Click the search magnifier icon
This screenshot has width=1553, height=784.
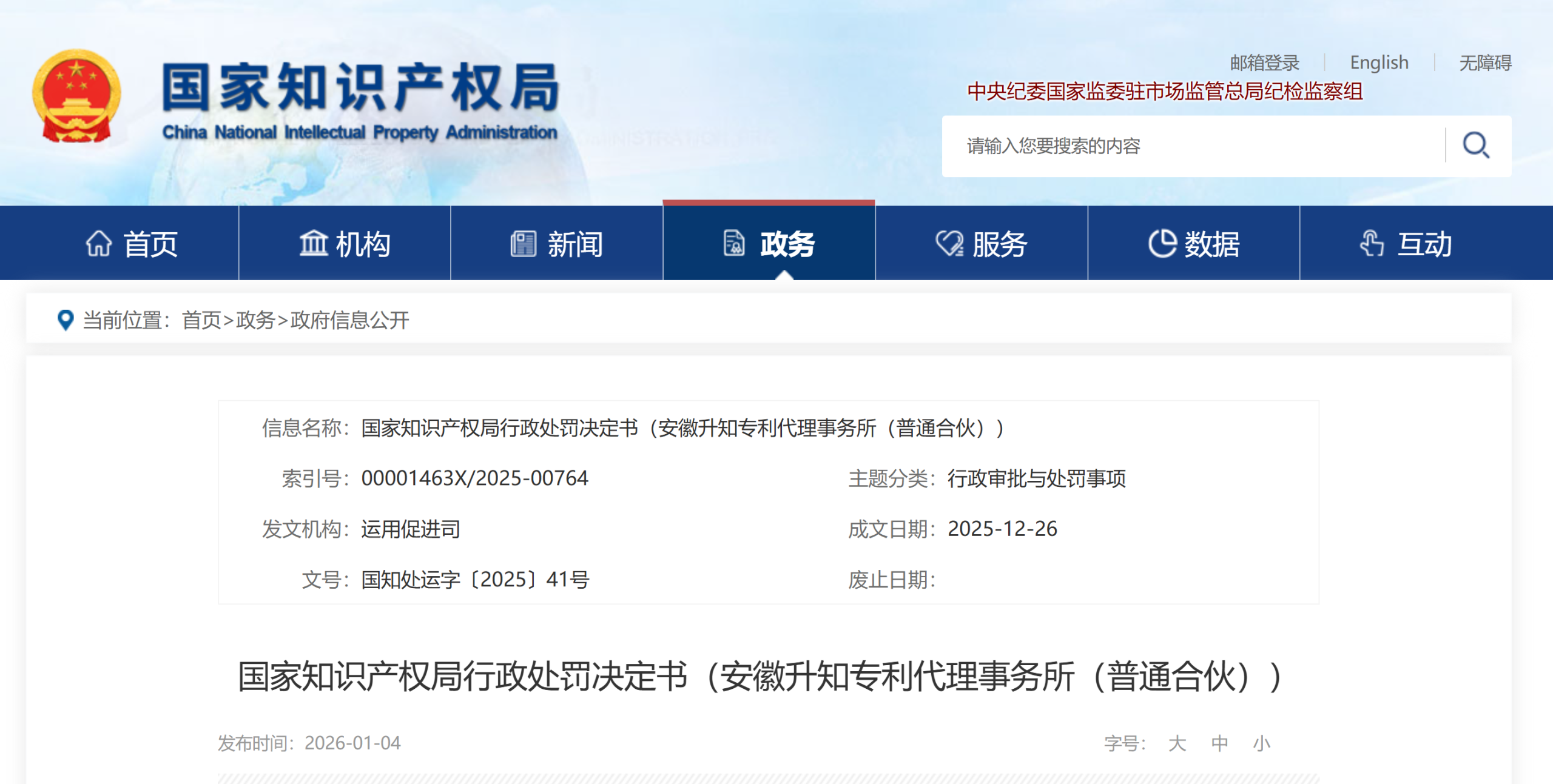click(1475, 146)
